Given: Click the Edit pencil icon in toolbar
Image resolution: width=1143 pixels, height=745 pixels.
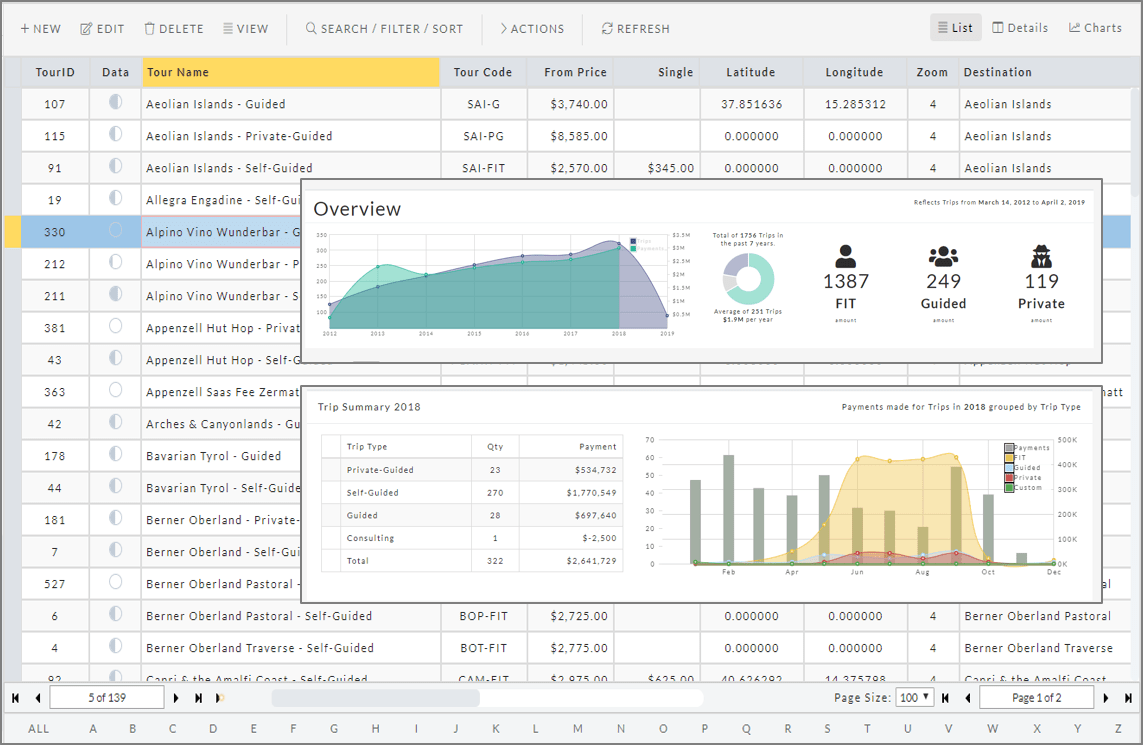Looking at the screenshot, I should click(102, 29).
